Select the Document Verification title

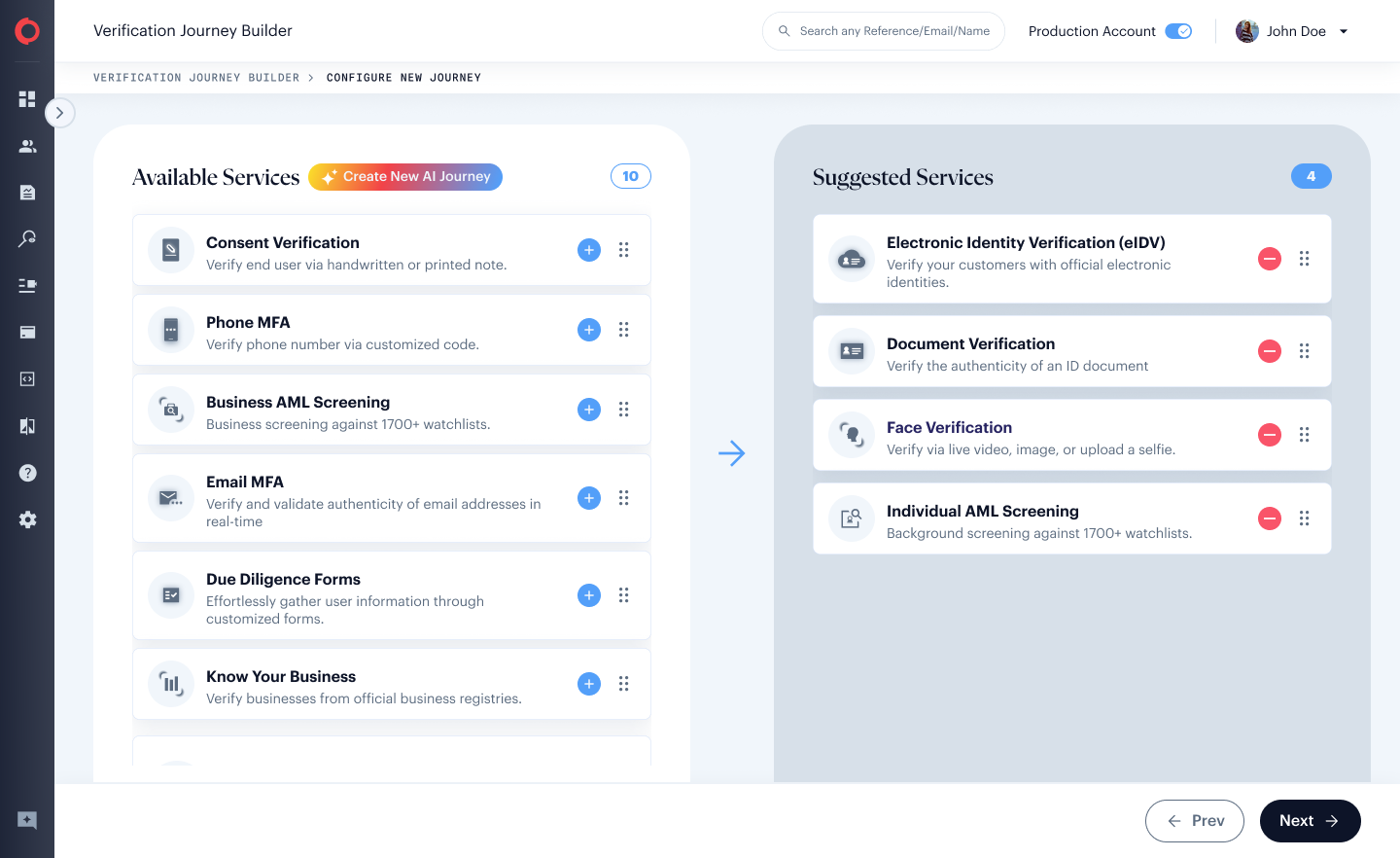[970, 343]
